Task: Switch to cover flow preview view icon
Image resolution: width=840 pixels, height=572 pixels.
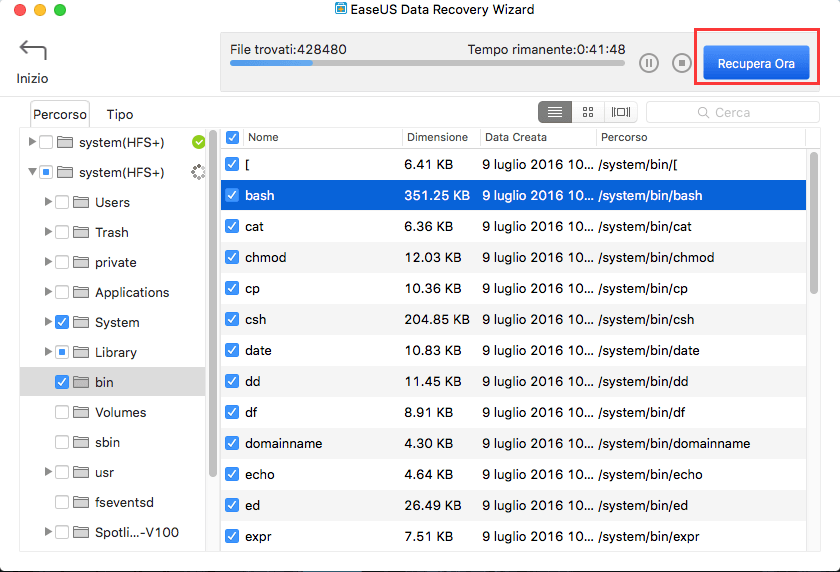Action: (621, 112)
